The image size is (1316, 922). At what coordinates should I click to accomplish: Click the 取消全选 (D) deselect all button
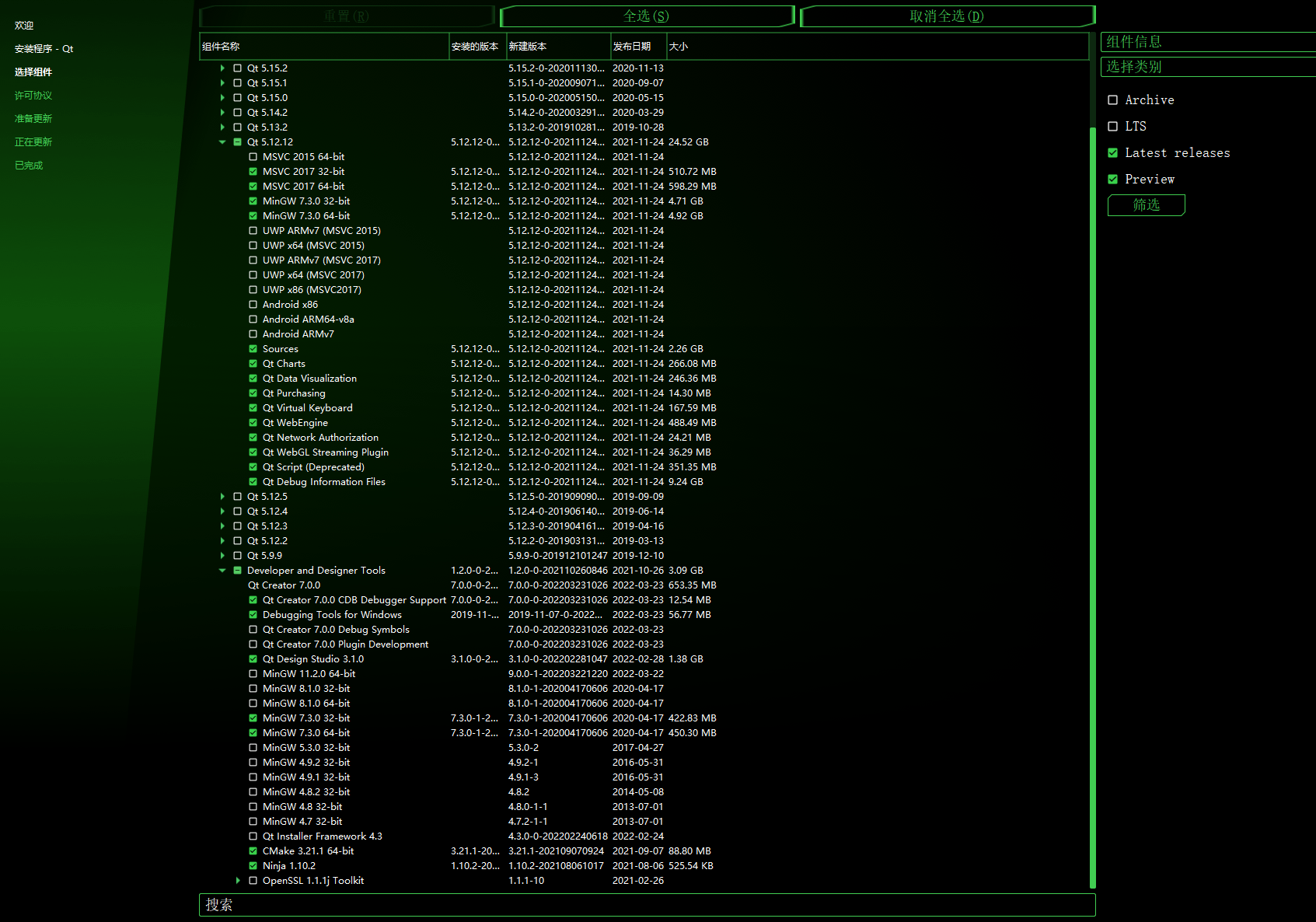click(x=947, y=16)
